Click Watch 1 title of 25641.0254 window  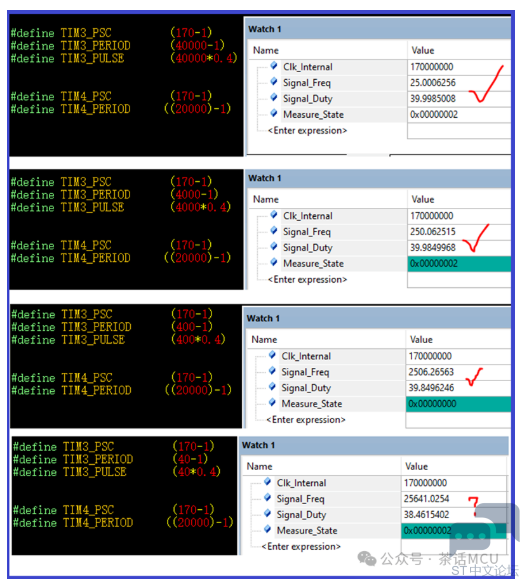[258, 445]
